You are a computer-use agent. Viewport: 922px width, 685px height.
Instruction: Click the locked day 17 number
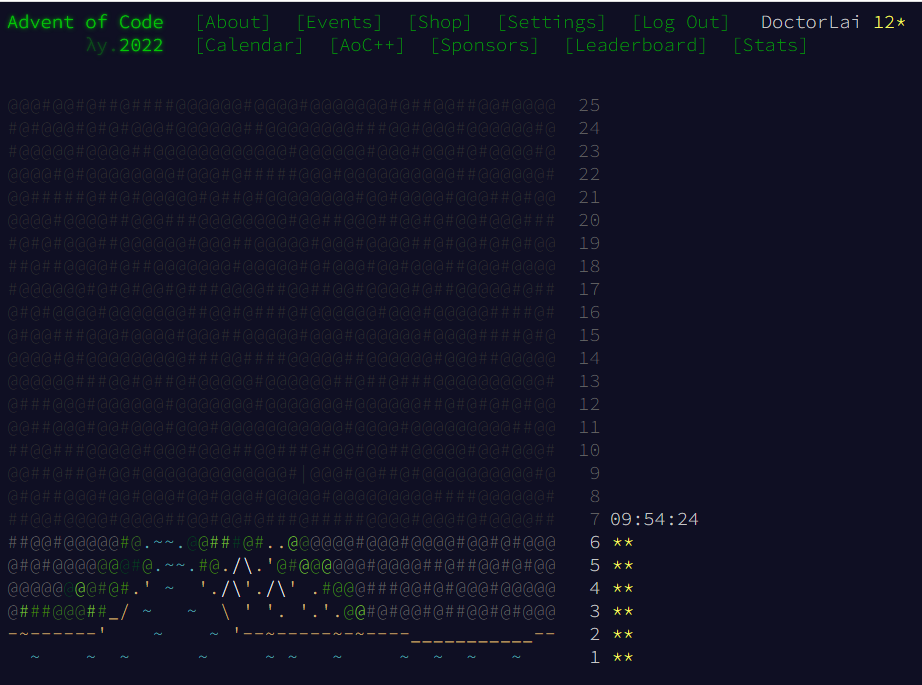[x=589, y=289]
